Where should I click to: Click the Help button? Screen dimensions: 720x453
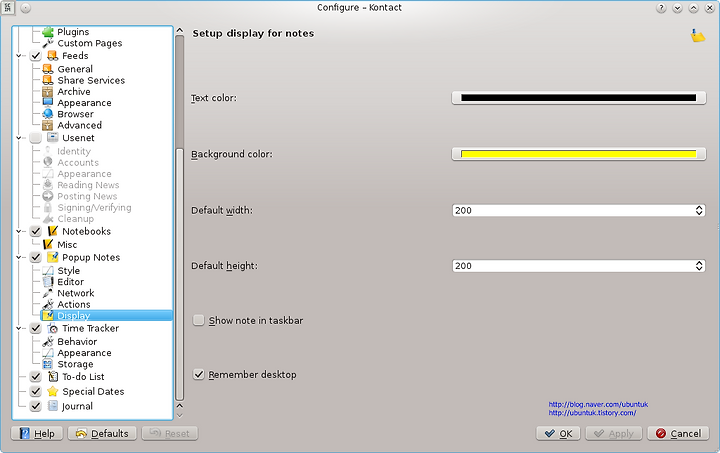pyautogui.click(x=37, y=434)
